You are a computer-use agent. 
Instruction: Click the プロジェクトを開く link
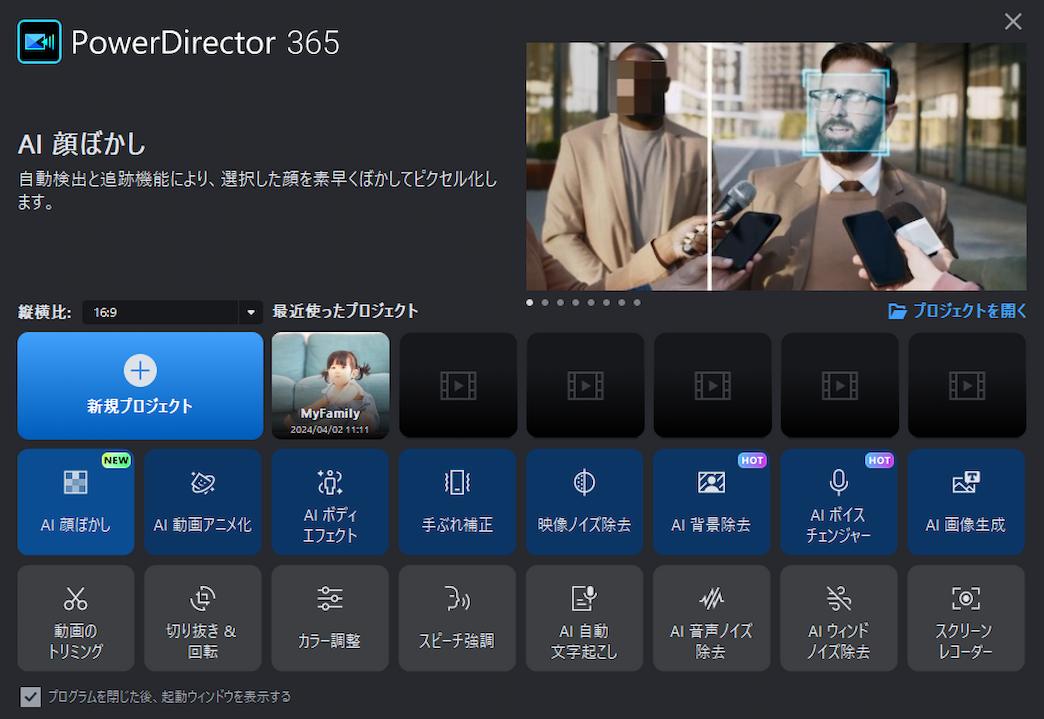pos(955,311)
